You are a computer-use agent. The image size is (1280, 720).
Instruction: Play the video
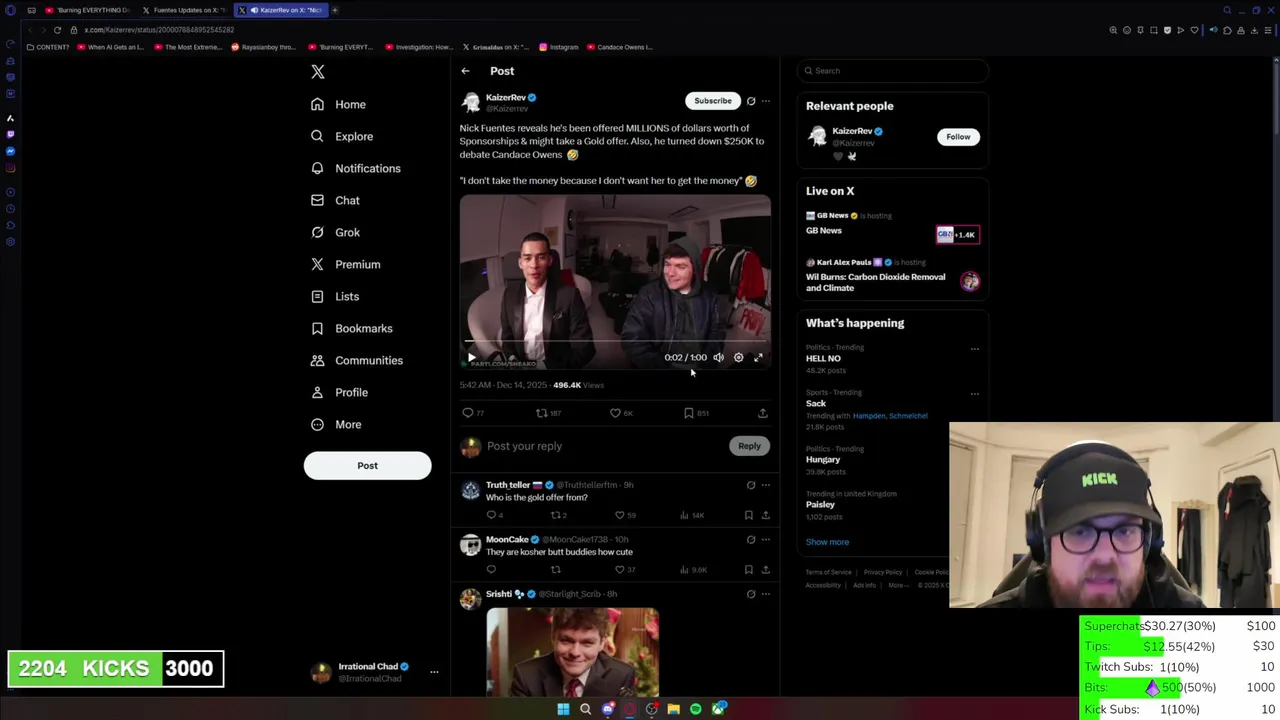coord(472,357)
